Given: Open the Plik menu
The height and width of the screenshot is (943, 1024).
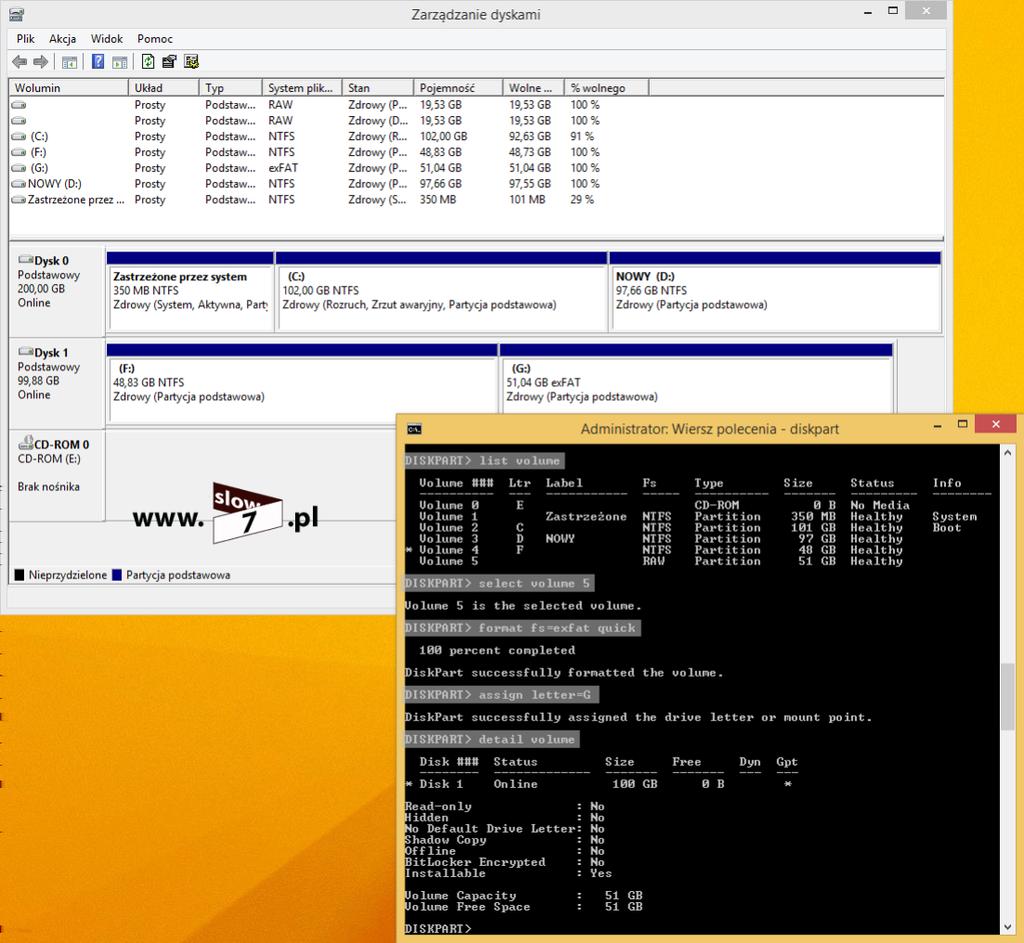Looking at the screenshot, I should [25, 39].
